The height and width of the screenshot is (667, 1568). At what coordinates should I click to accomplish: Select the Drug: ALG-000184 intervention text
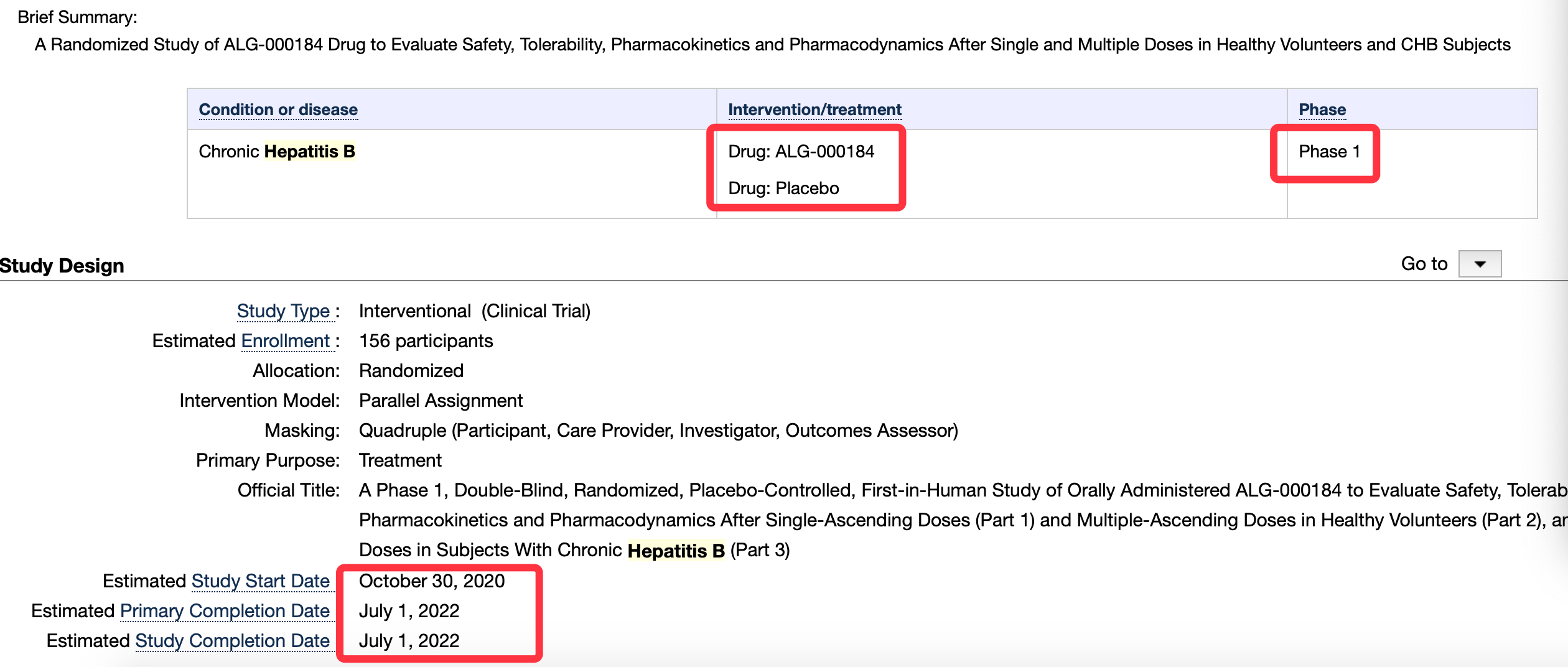tap(801, 151)
